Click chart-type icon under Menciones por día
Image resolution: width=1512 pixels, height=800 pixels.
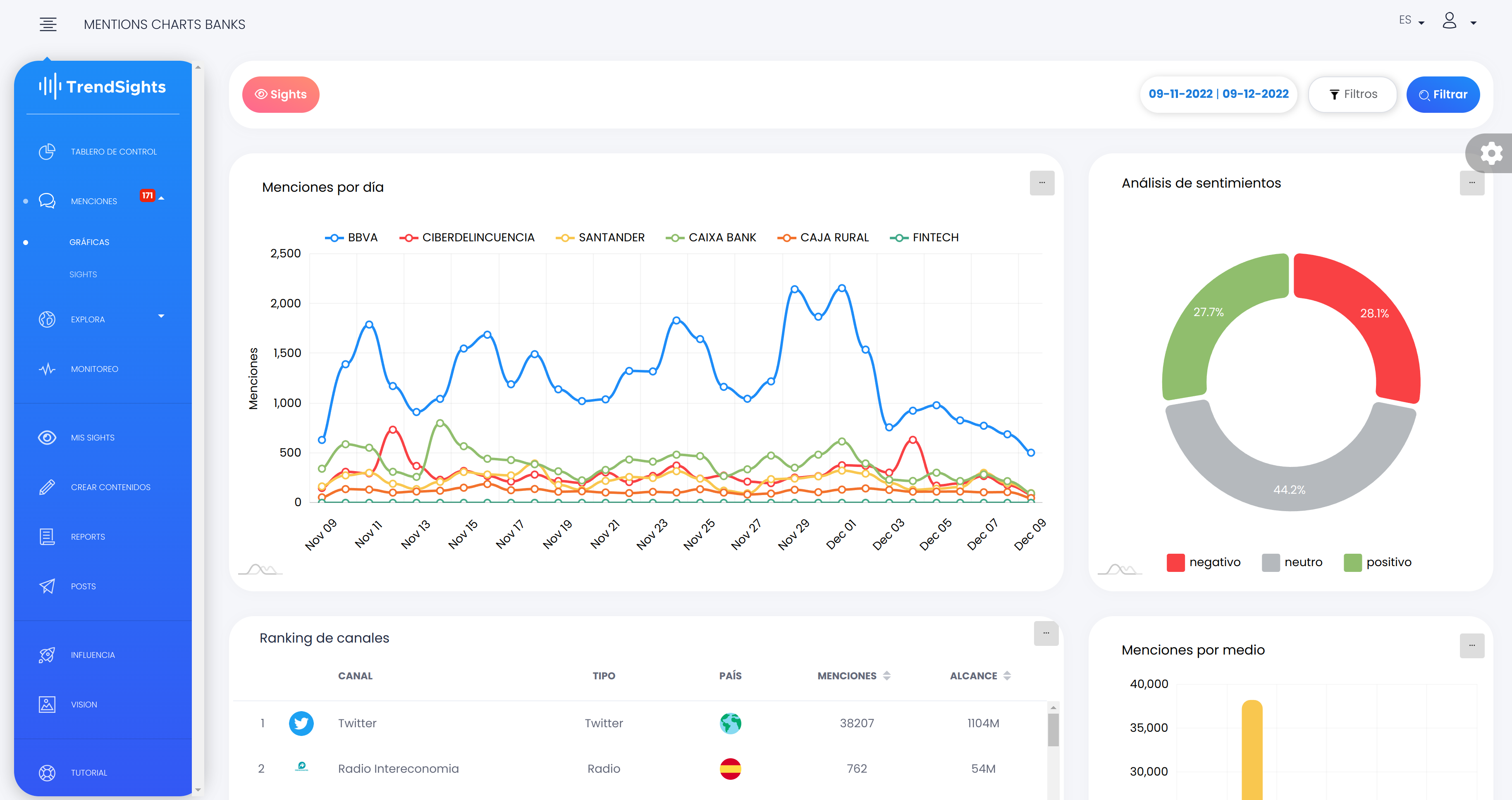pos(260,569)
